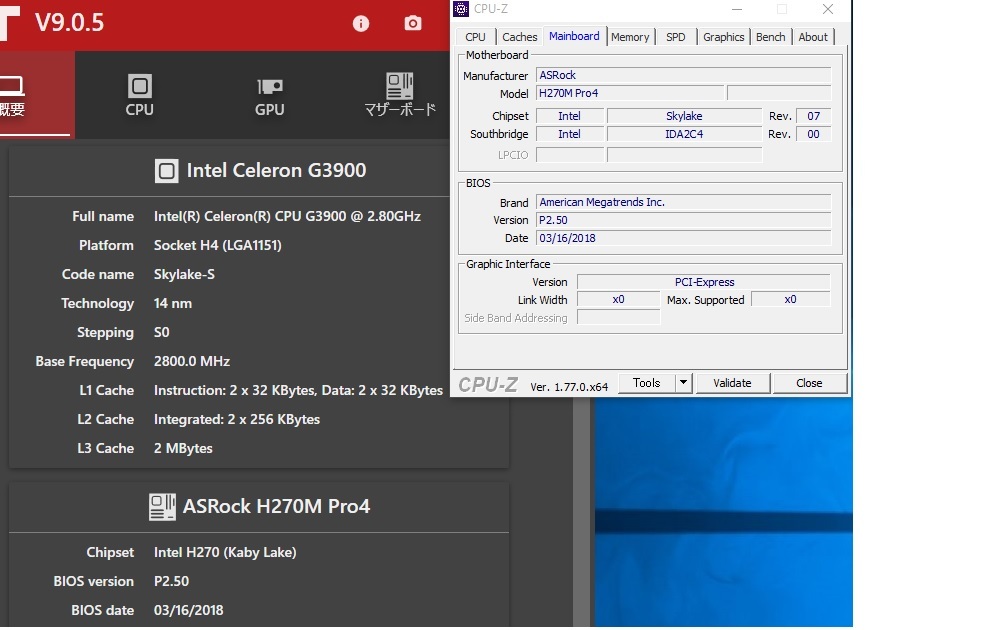Click the Close button in CPU-Z
This screenshot has height=630, width=1008.
click(809, 383)
